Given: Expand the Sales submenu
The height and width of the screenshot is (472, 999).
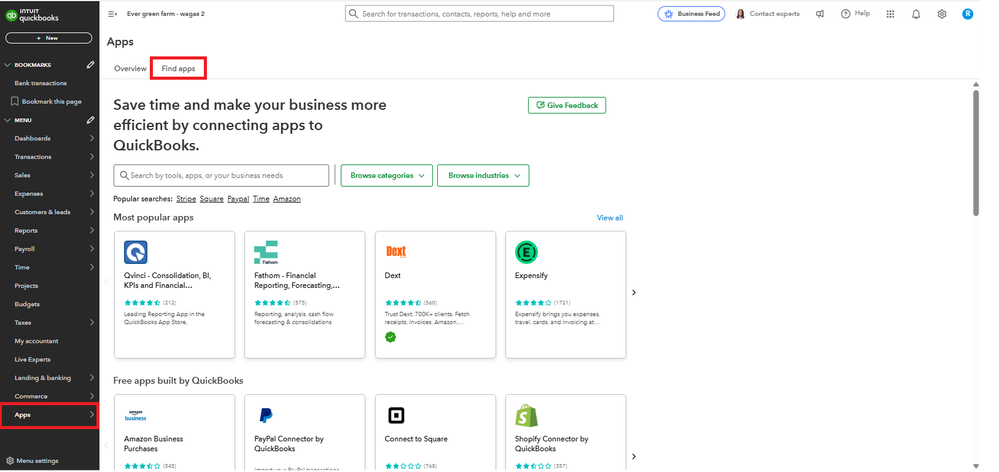Looking at the screenshot, I should (x=92, y=175).
